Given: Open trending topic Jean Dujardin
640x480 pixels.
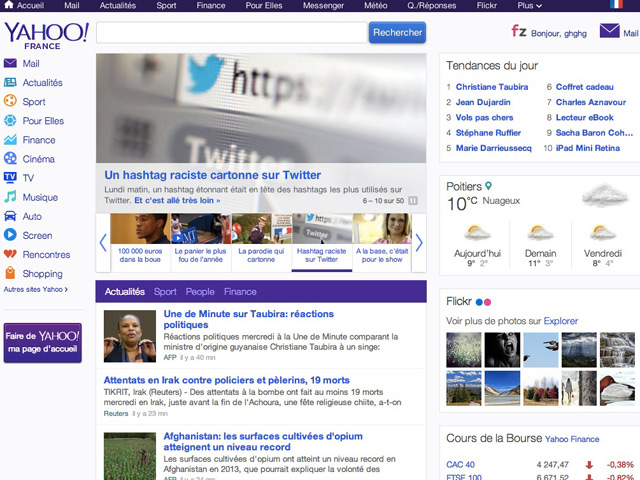Looking at the screenshot, I should click(483, 102).
